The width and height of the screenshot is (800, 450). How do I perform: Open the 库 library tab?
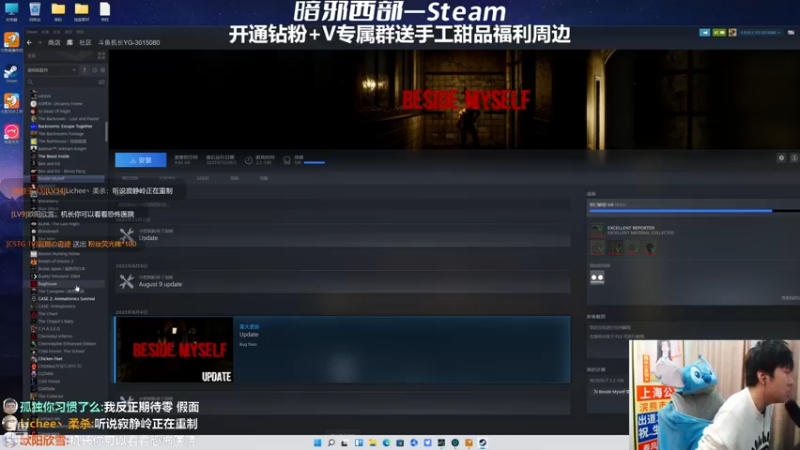(x=70, y=42)
